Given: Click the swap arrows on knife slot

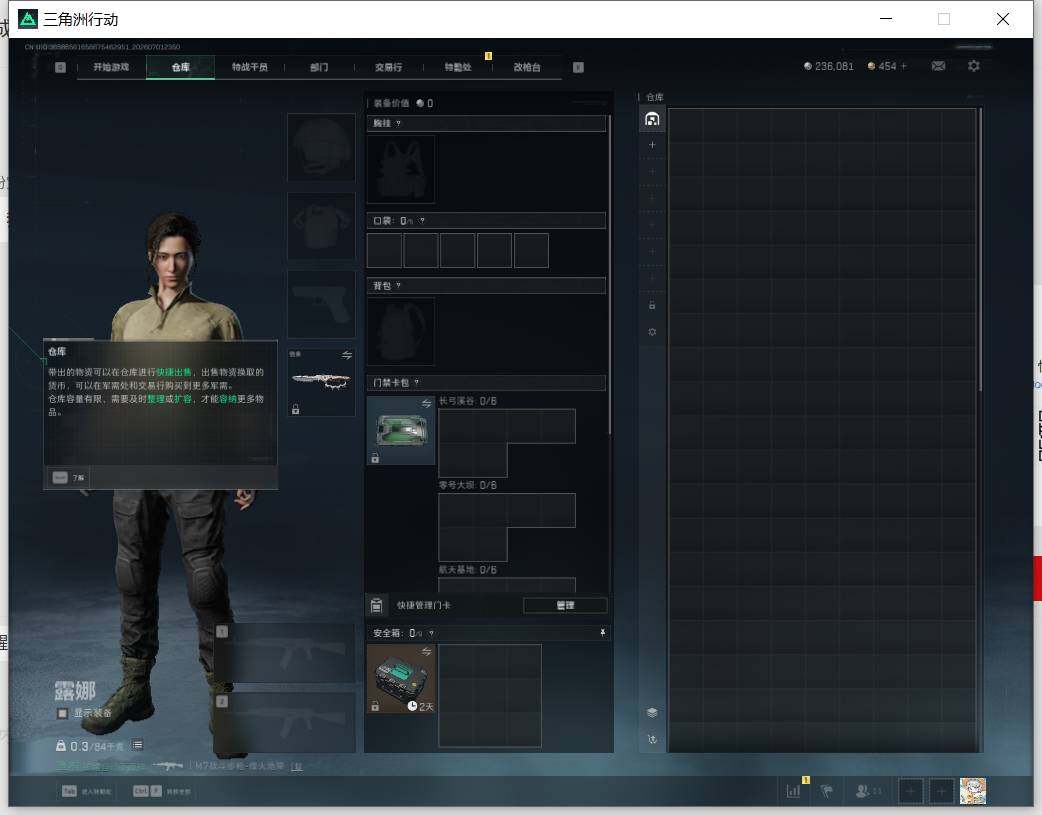Looking at the screenshot, I should 346,356.
